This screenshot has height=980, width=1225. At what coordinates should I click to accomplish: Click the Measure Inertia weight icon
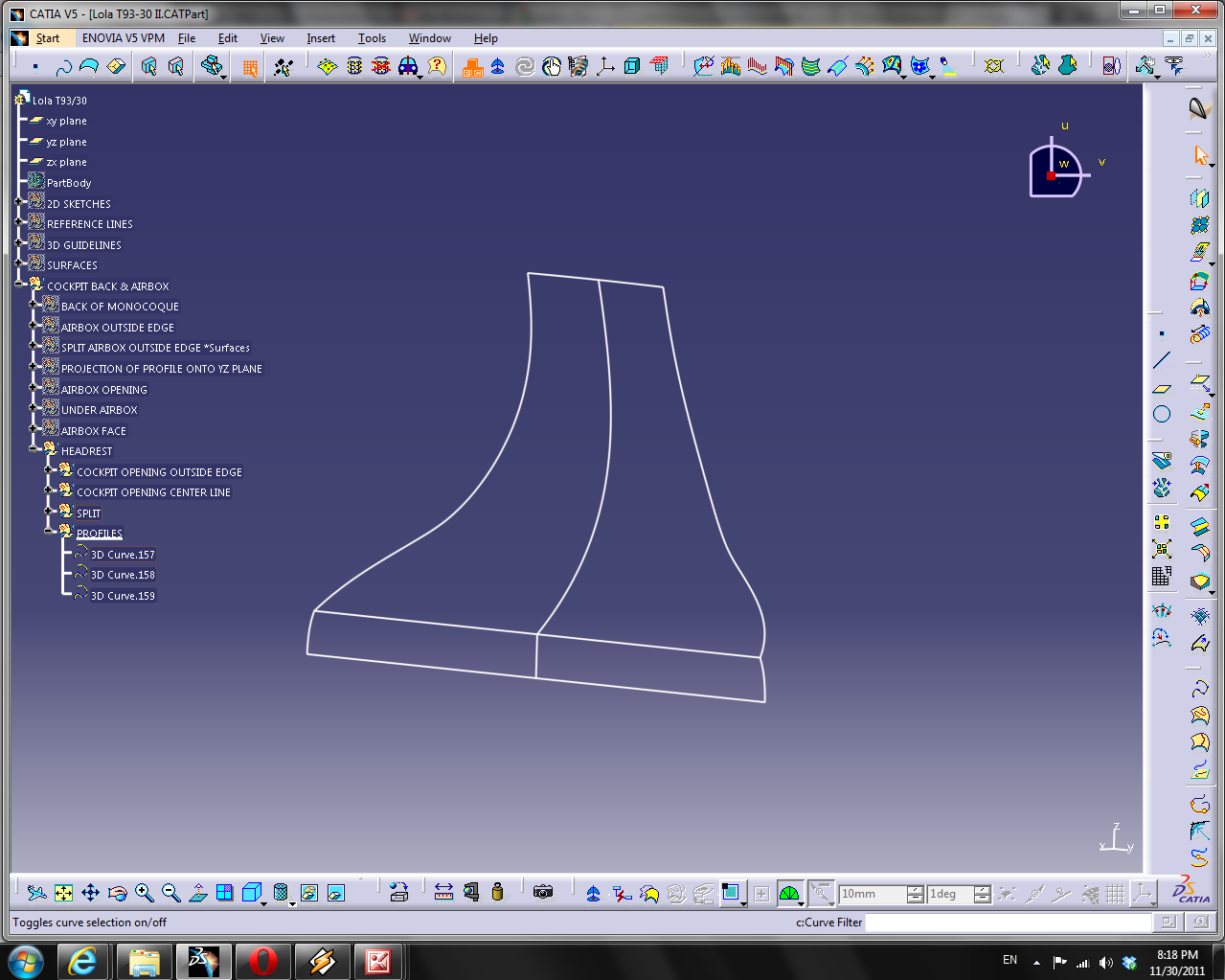point(497,893)
